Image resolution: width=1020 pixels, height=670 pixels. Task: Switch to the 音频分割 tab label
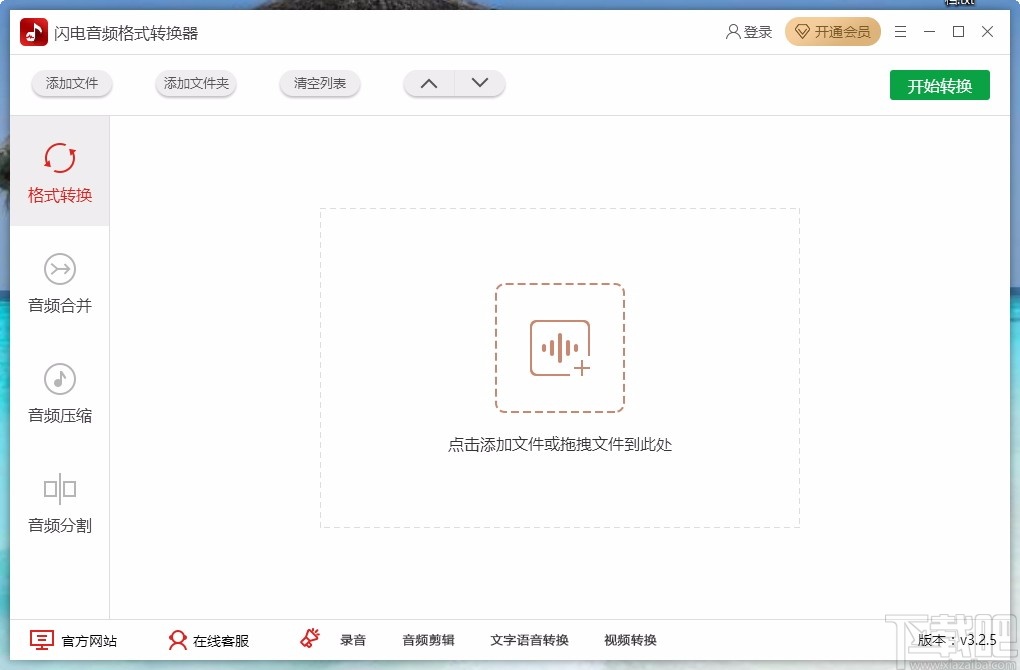click(60, 525)
